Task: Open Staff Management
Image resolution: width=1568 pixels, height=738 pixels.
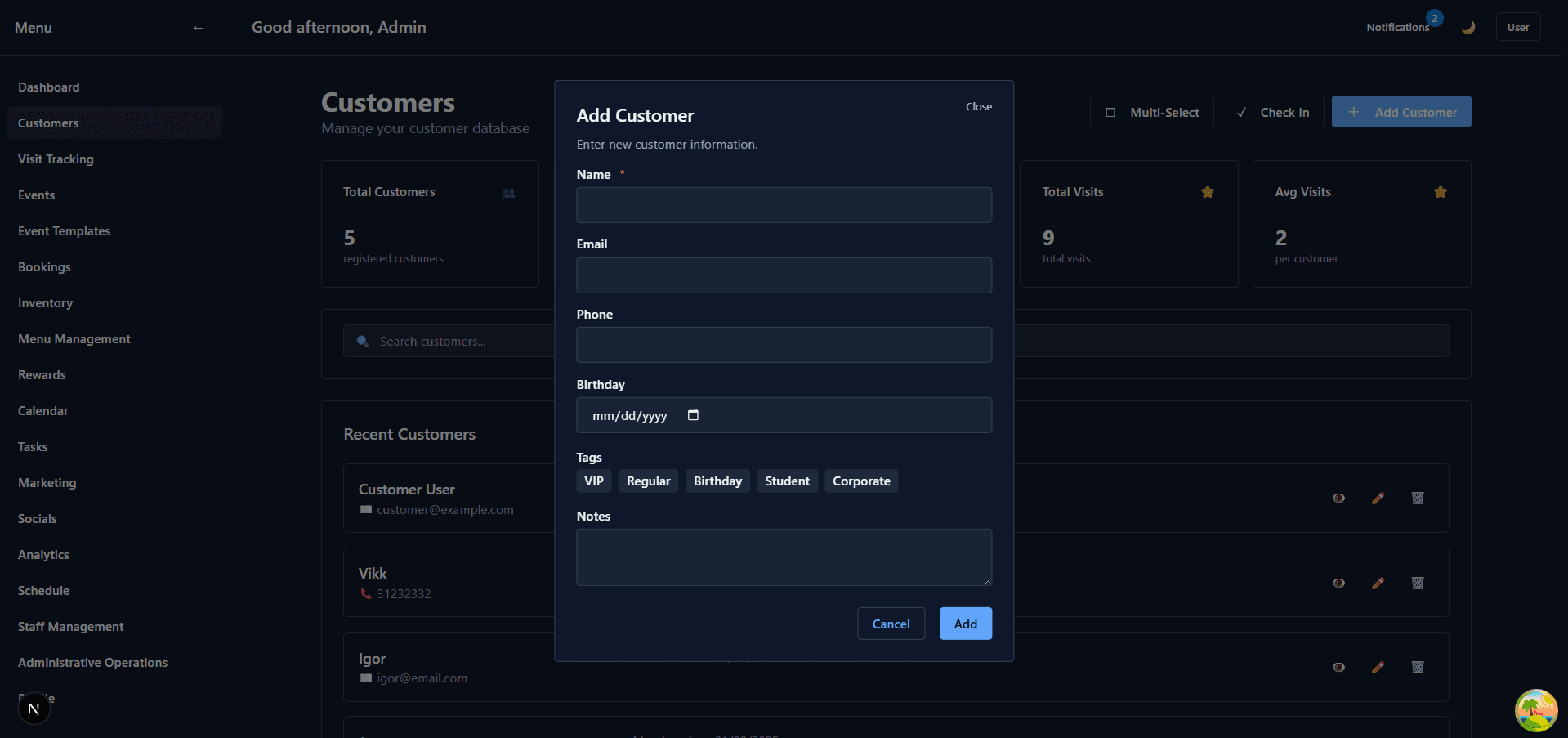Action: 114,627
